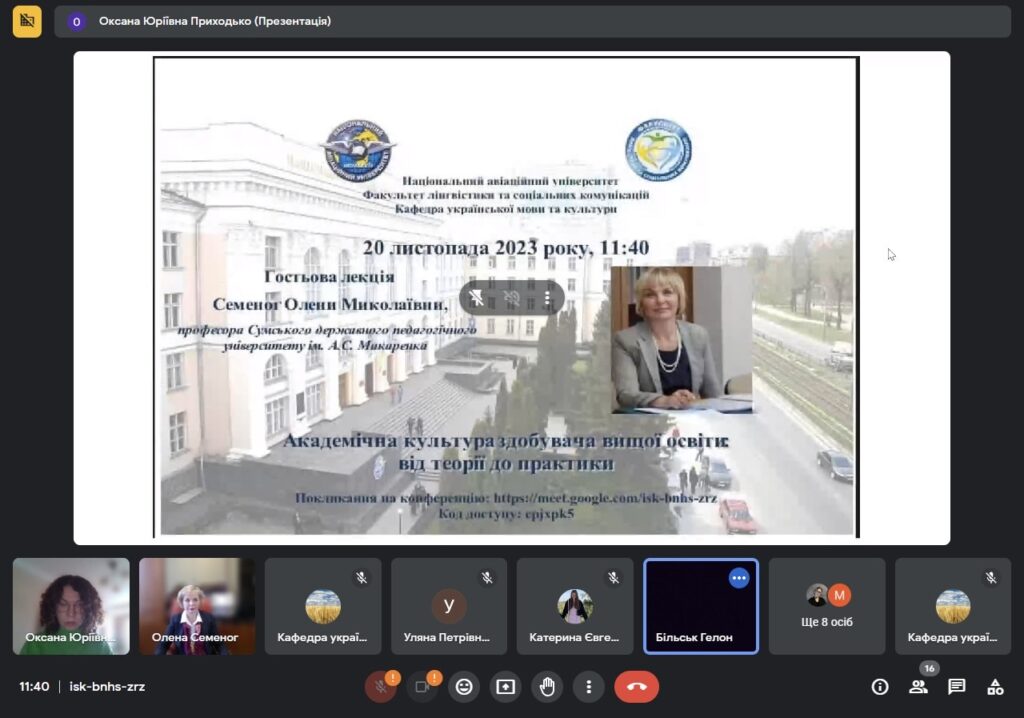Select Оксана Юріївна Приходько presentation header
The image size is (1024, 718).
point(215,21)
